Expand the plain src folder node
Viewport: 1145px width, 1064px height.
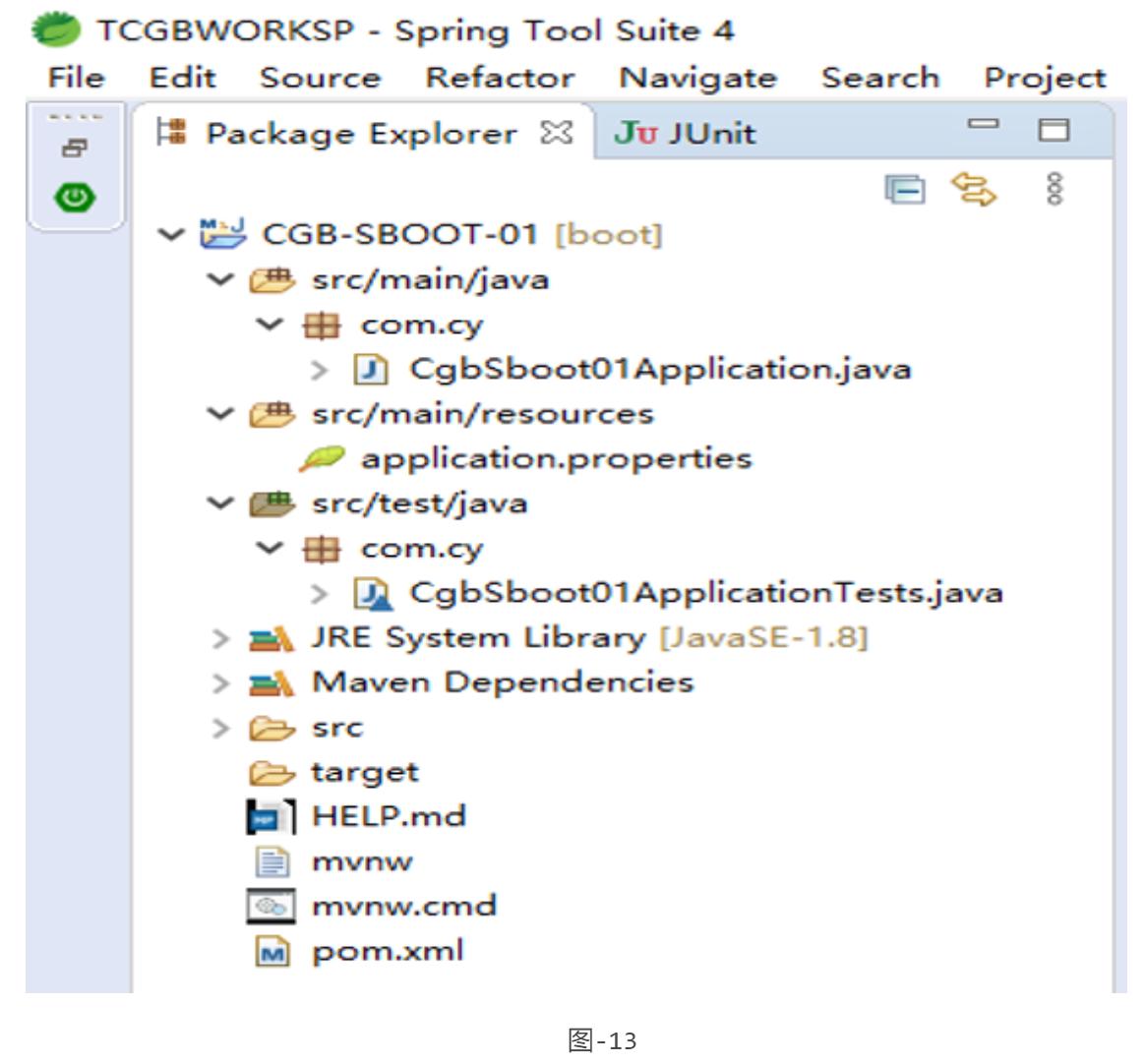(219, 729)
